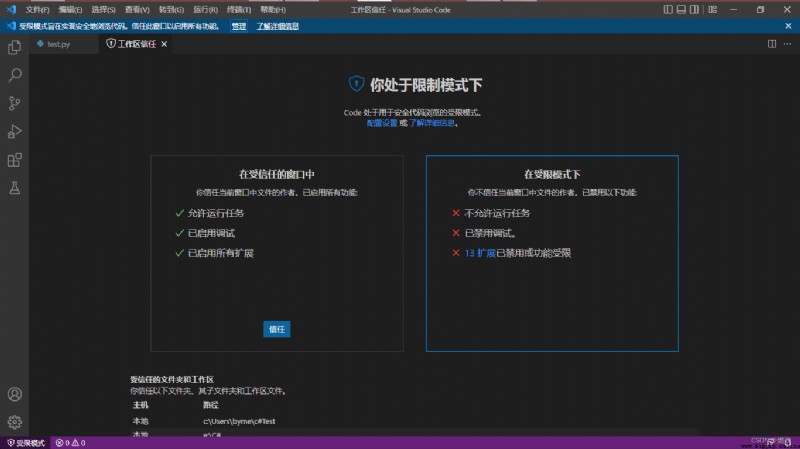Image resolution: width=800 pixels, height=449 pixels.
Task: Toggle primary side bar layout icon
Action: (x=668, y=9)
